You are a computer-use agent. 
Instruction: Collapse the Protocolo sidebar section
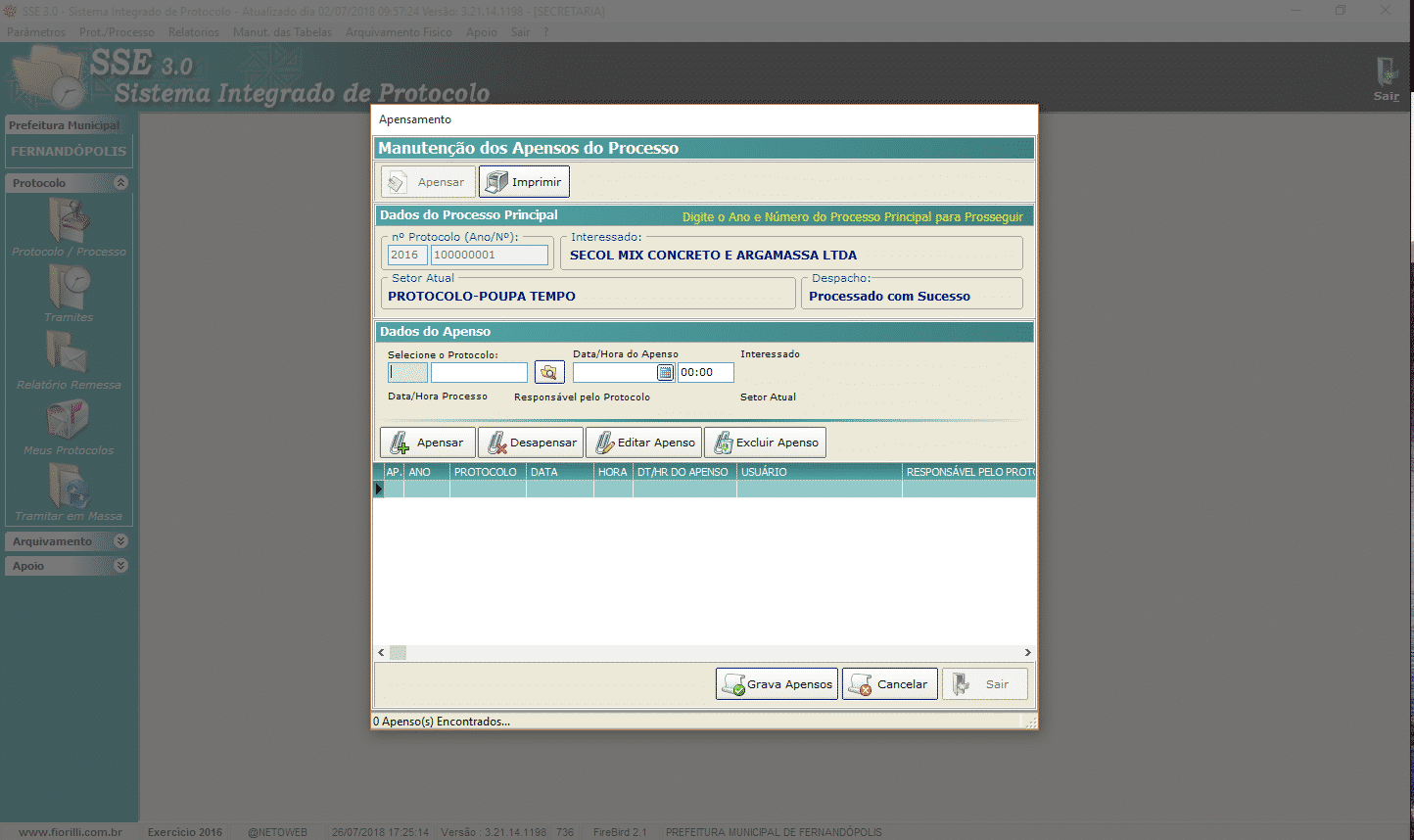coord(120,183)
